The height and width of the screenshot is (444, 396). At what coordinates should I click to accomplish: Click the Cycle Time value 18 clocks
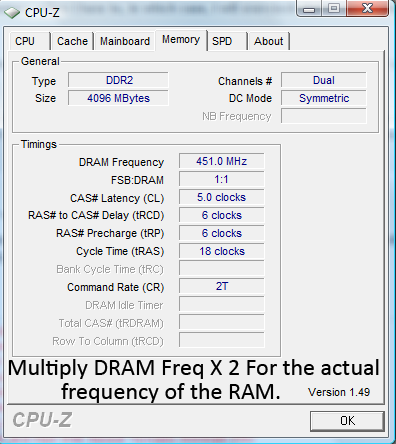(x=222, y=251)
